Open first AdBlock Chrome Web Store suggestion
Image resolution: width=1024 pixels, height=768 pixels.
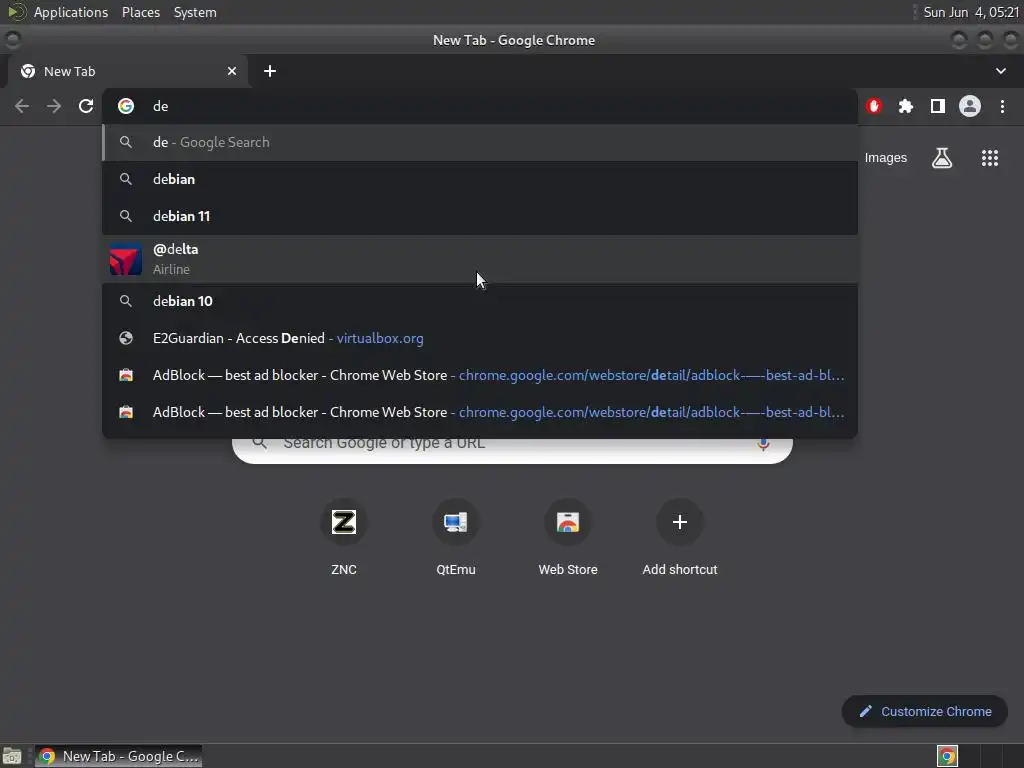click(x=480, y=376)
